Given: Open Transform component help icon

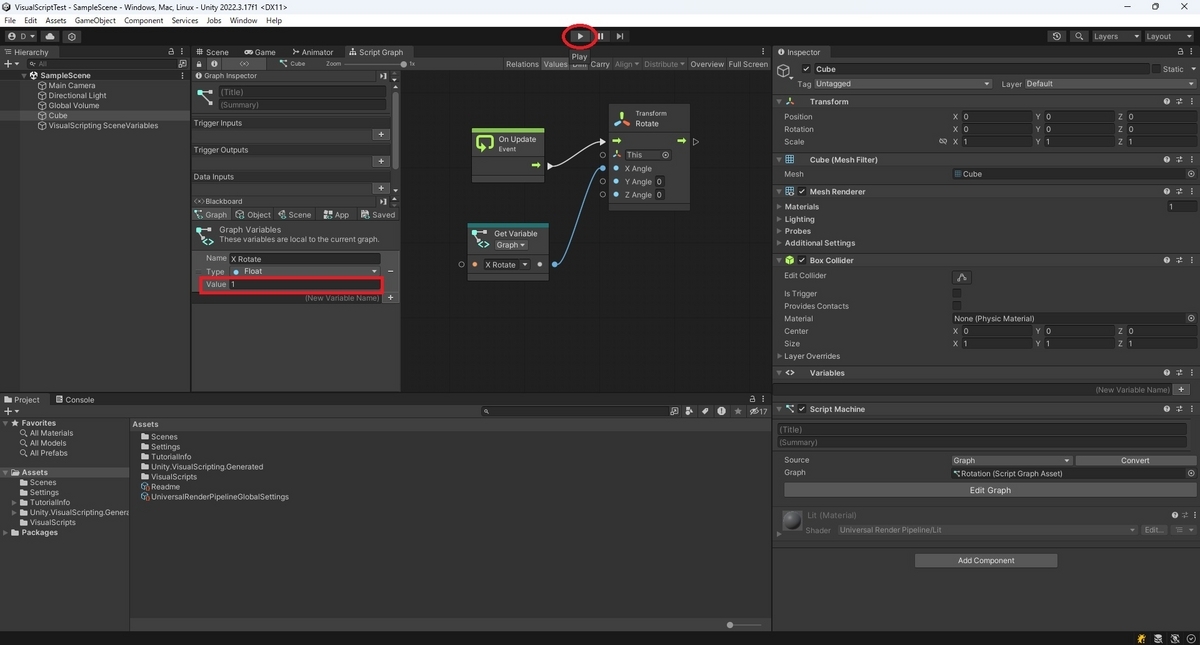Looking at the screenshot, I should 1167,102.
